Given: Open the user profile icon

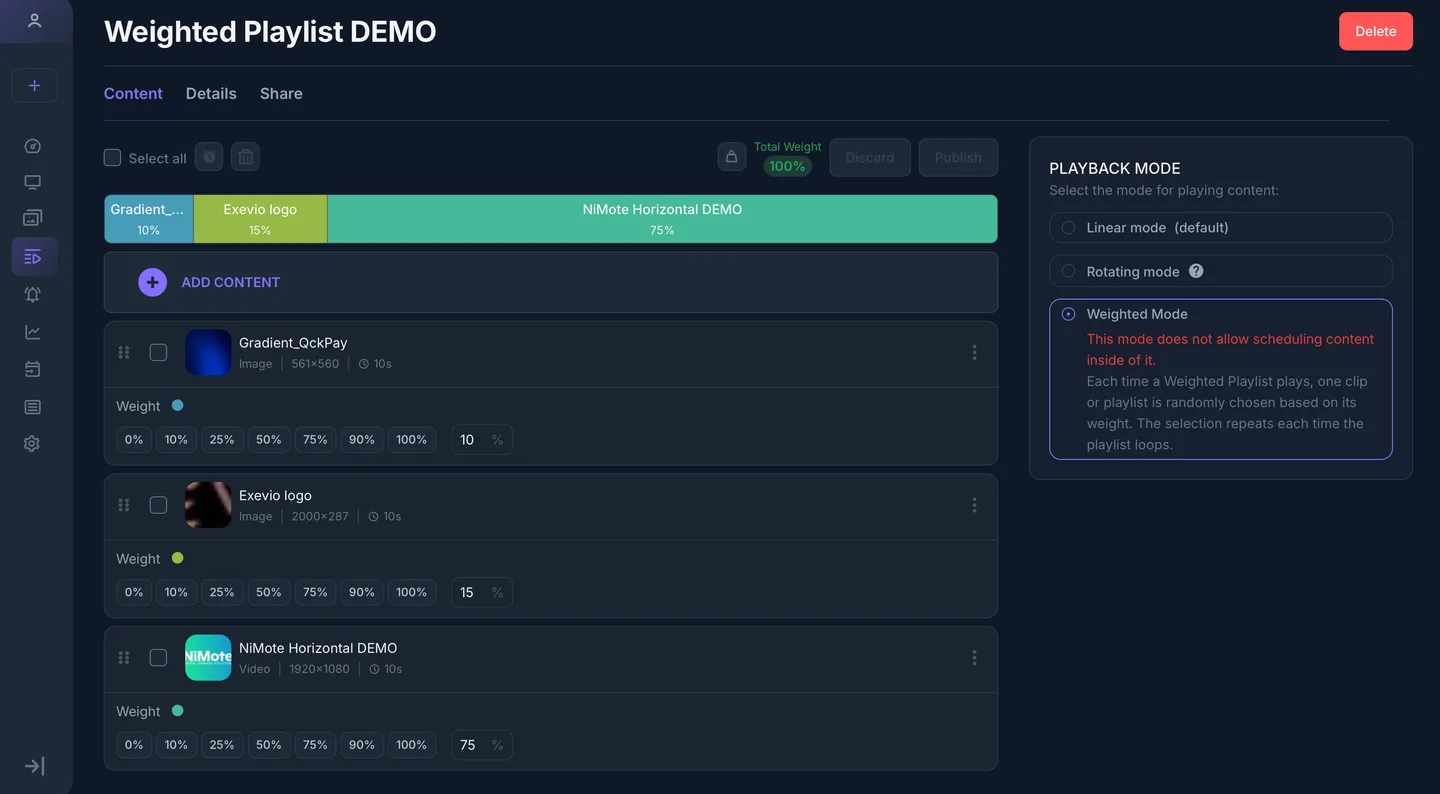Looking at the screenshot, I should (x=34, y=21).
